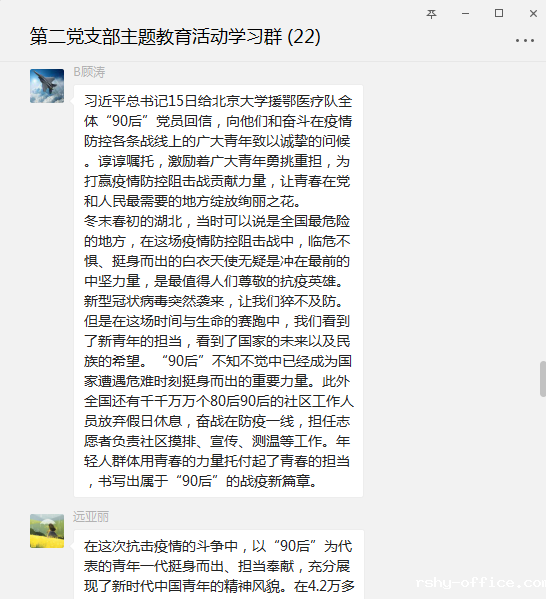Select 远亚丽's message beginning 在这次抗击疫情
Image resolution: width=546 pixels, height=599 pixels.
218,565
